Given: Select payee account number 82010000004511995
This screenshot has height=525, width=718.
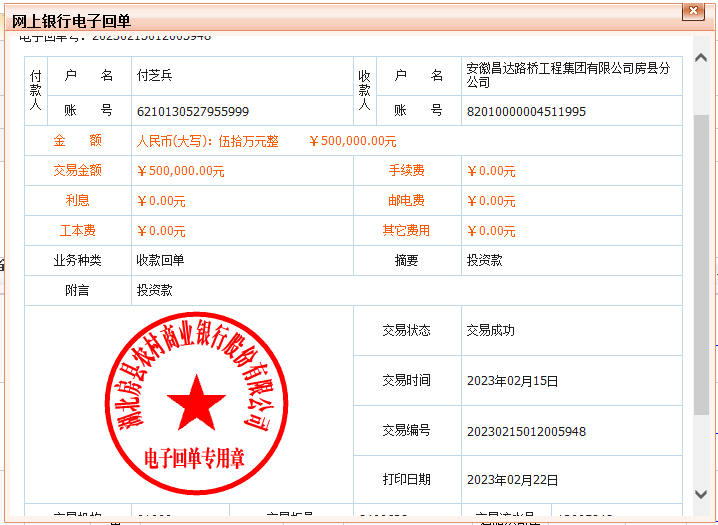Looking at the screenshot, I should pos(526,111).
